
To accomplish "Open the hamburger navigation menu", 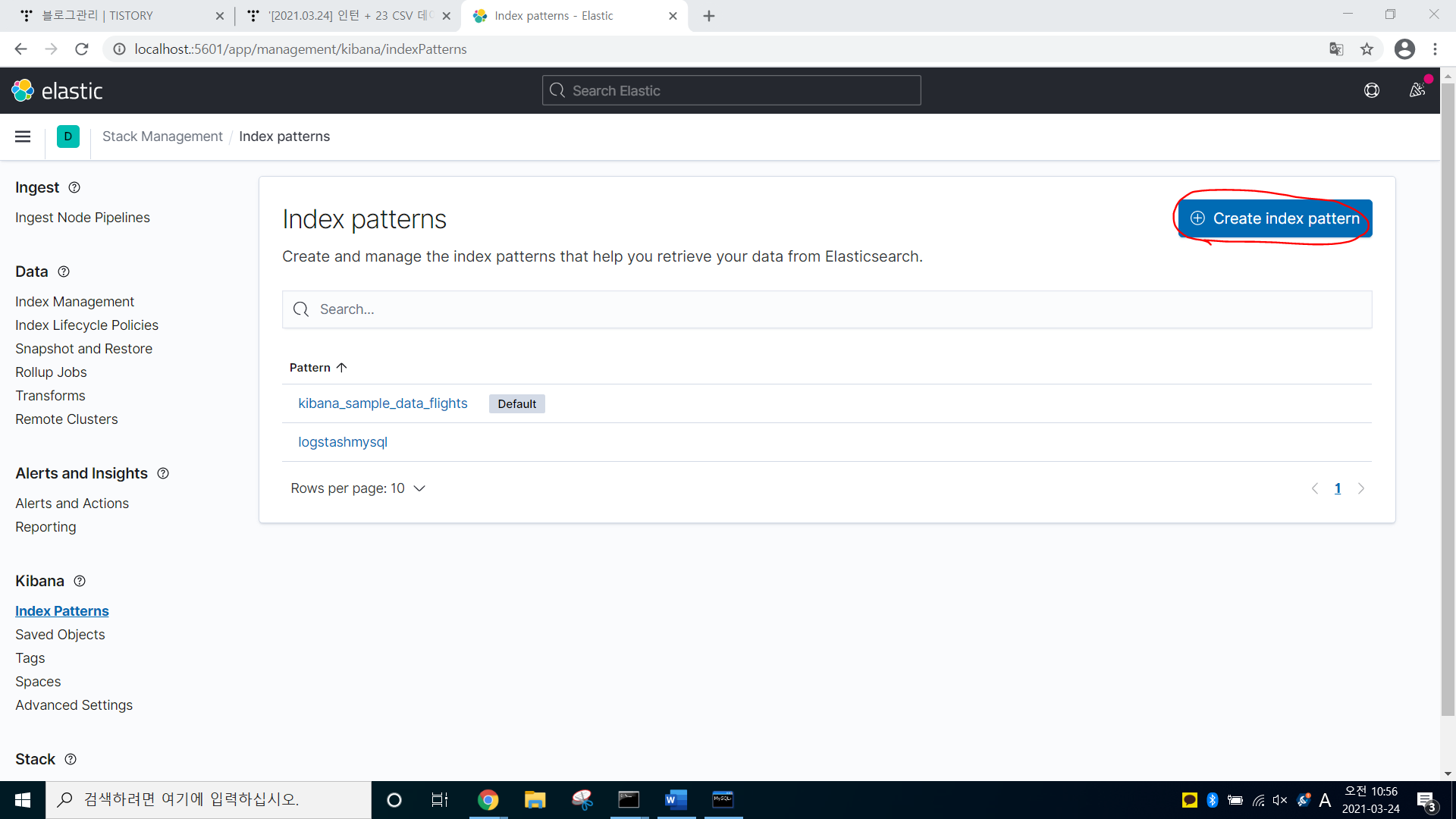I will tap(23, 136).
